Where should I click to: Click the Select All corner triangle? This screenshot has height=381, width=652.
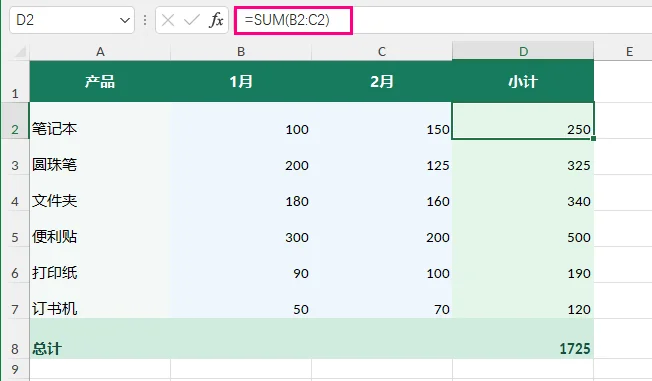pyautogui.click(x=20, y=52)
